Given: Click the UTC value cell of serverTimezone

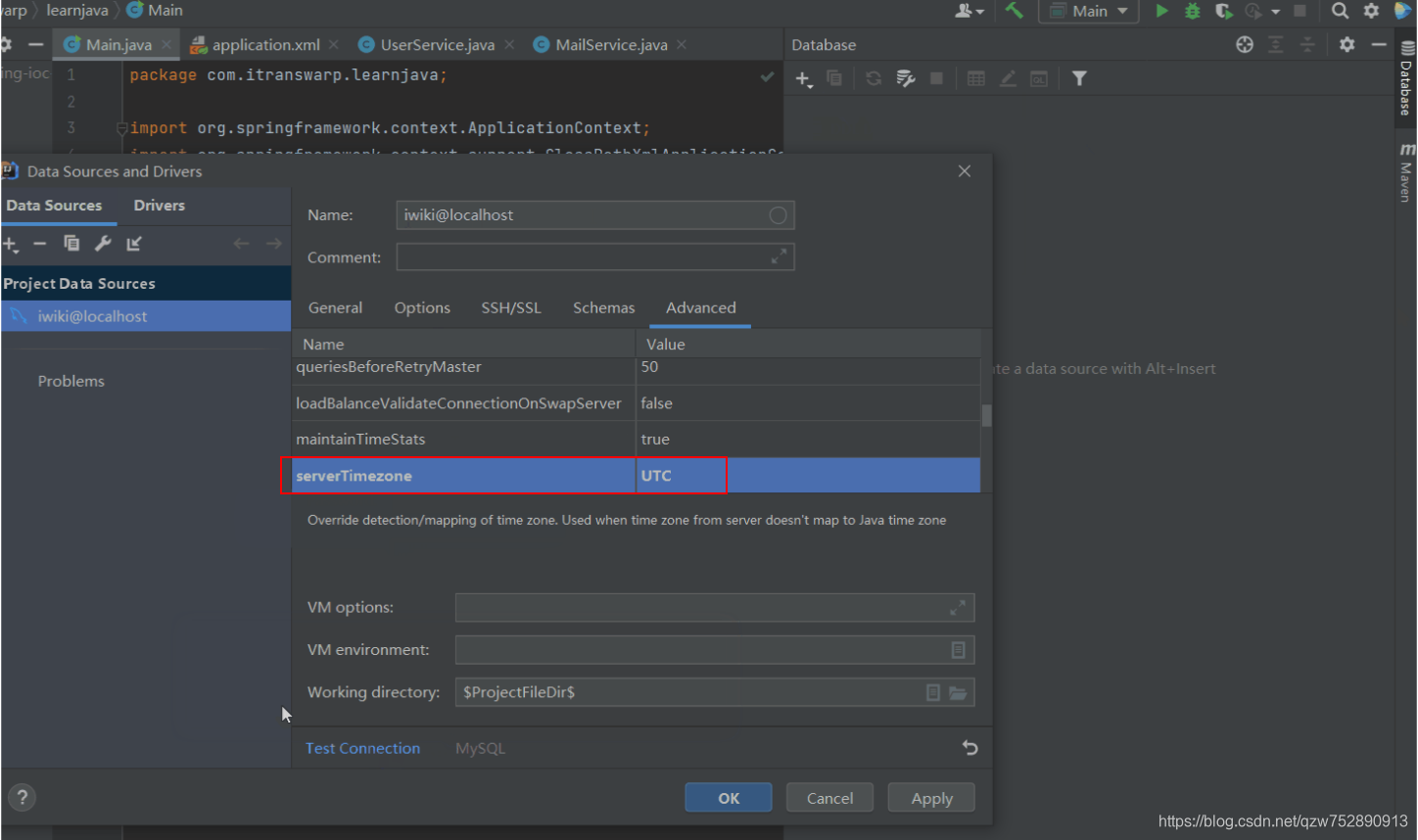Looking at the screenshot, I should tap(808, 476).
